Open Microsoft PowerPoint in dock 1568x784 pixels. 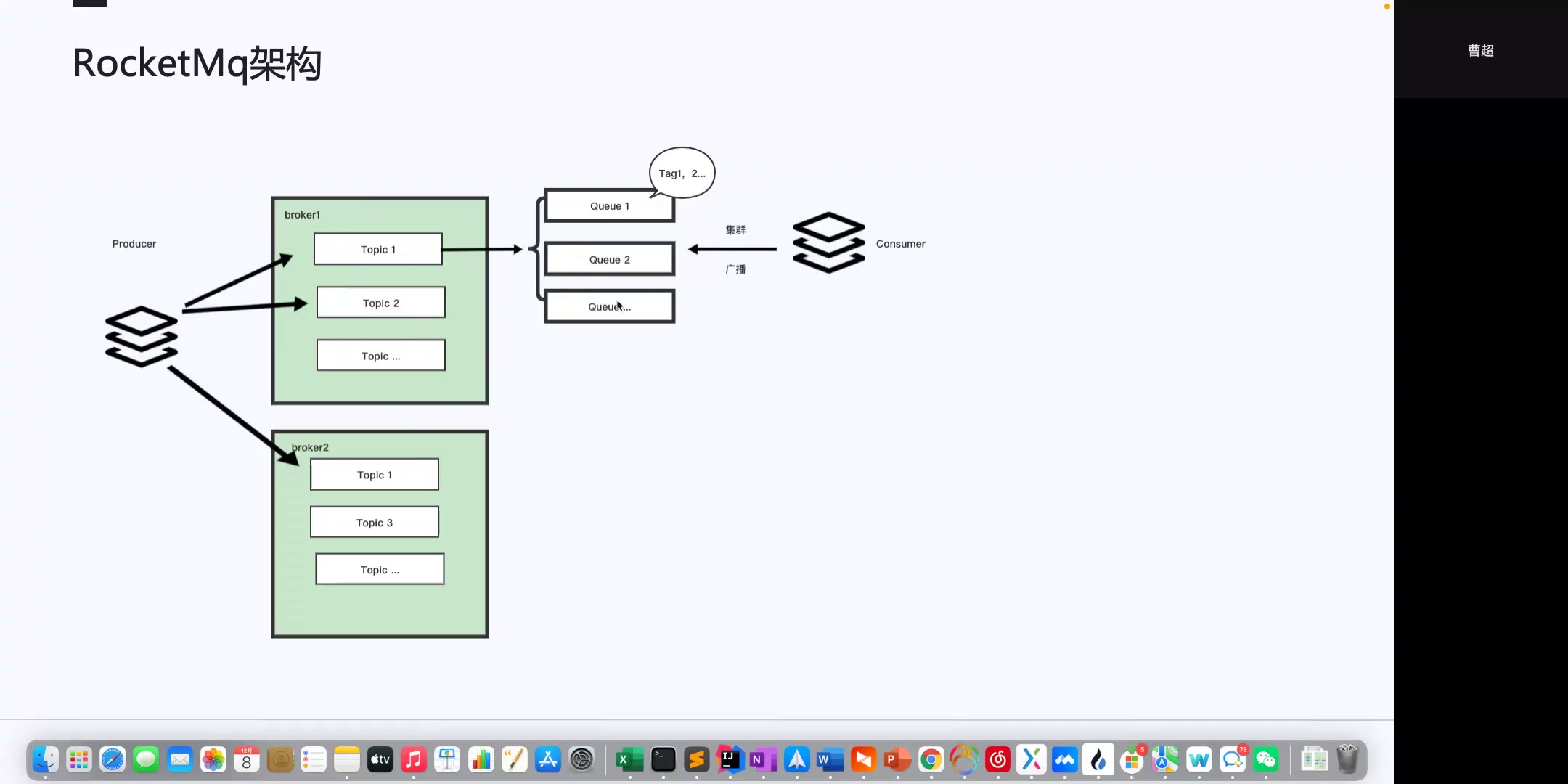coord(897,760)
